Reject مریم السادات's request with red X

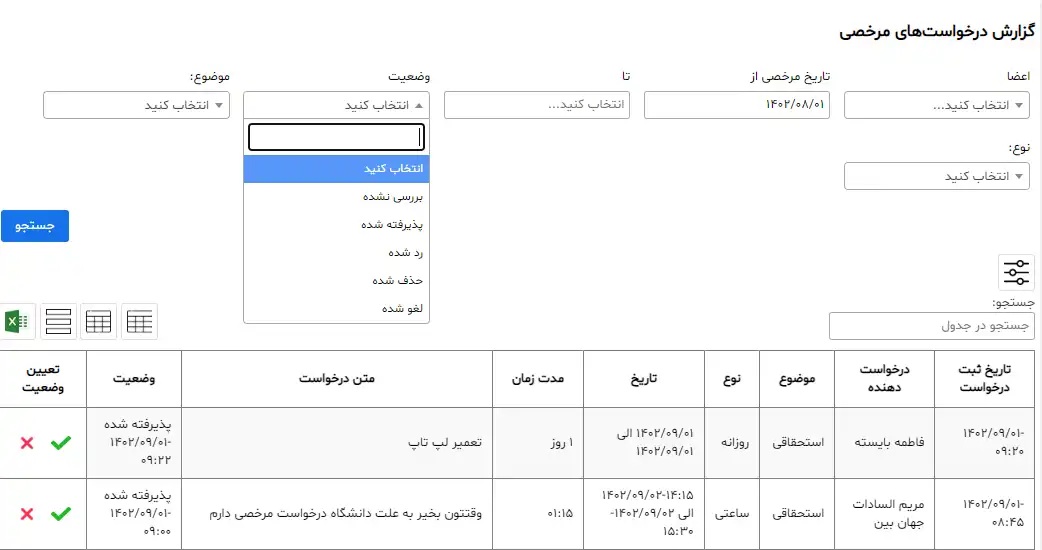coord(27,514)
